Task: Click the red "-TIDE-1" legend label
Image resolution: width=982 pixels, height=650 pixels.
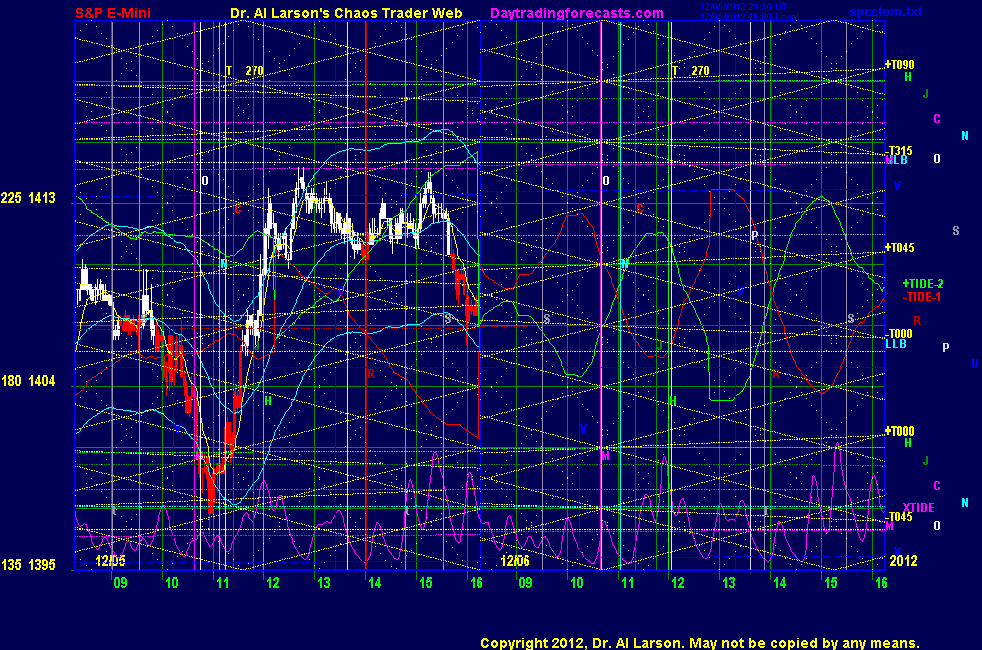Action: [x=921, y=297]
